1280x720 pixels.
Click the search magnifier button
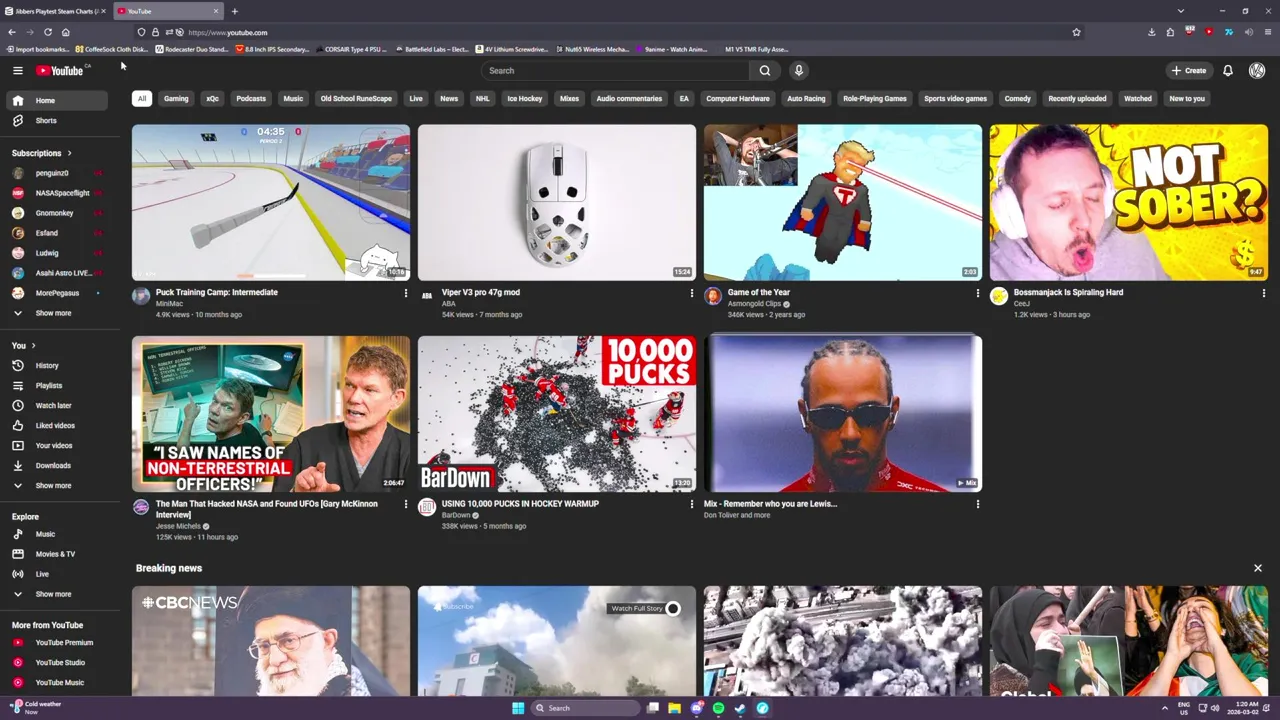[765, 70]
